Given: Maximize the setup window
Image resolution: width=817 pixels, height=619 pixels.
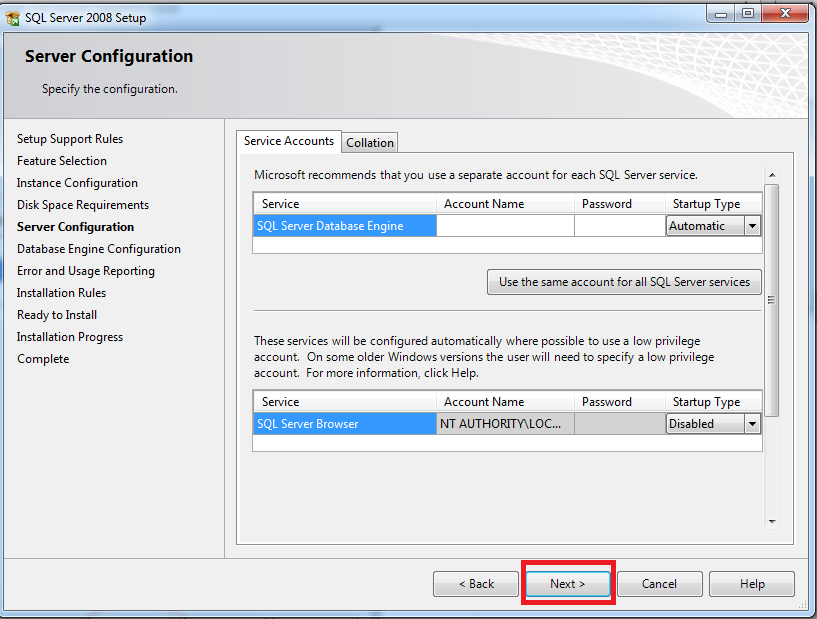Looking at the screenshot, I should (x=748, y=13).
